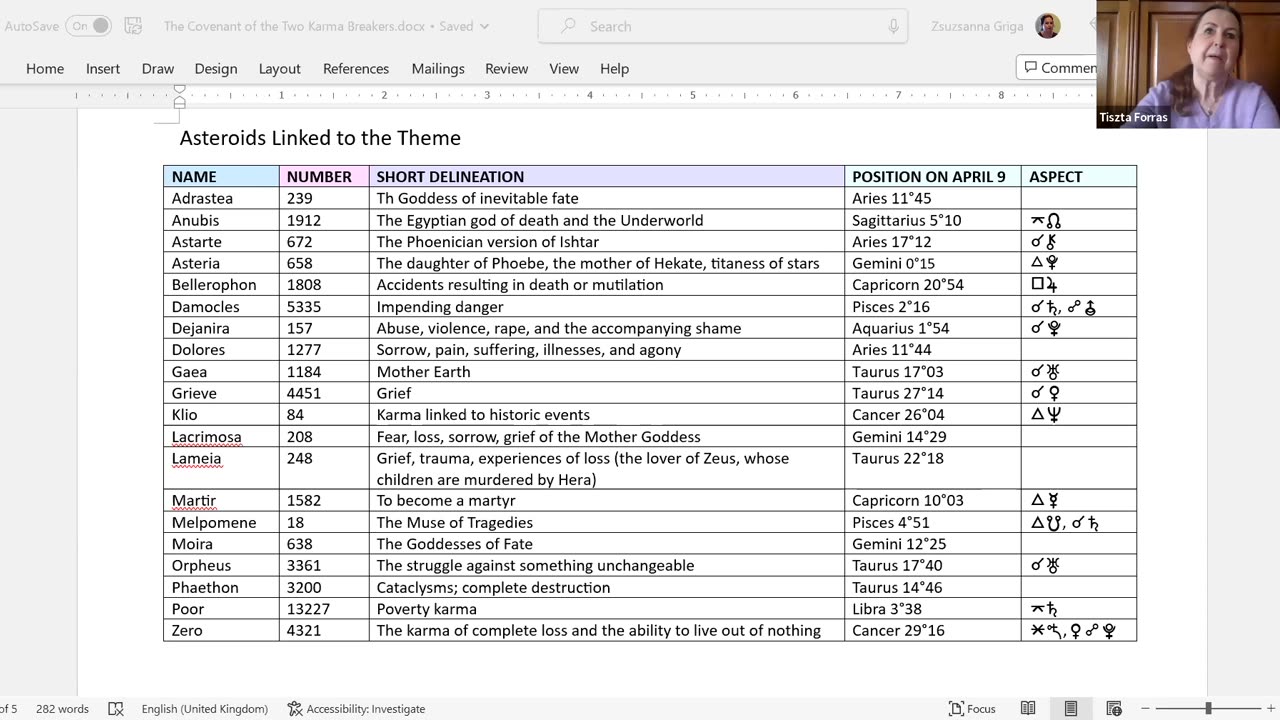Toggle the AutoSave switch

click(88, 26)
